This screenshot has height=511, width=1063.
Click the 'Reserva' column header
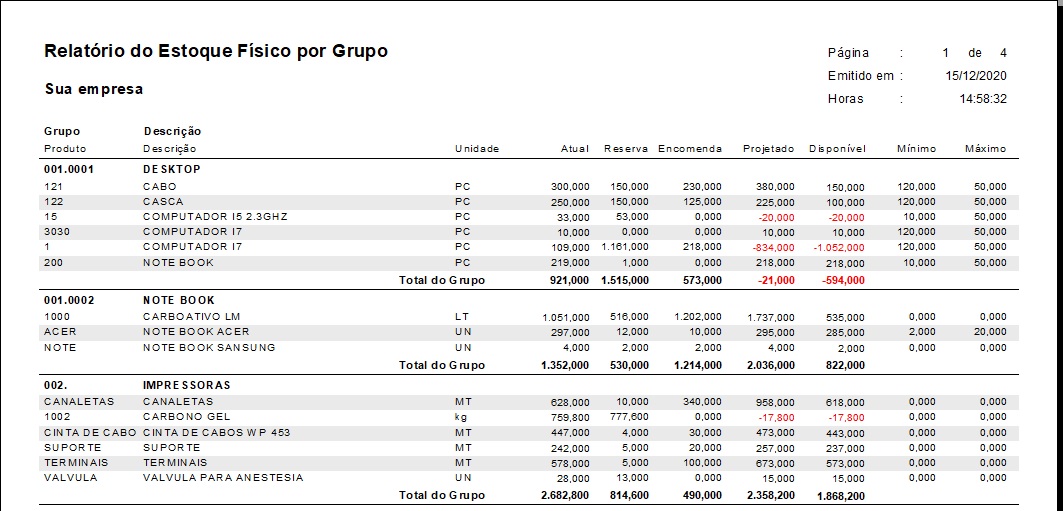pyautogui.click(x=626, y=149)
